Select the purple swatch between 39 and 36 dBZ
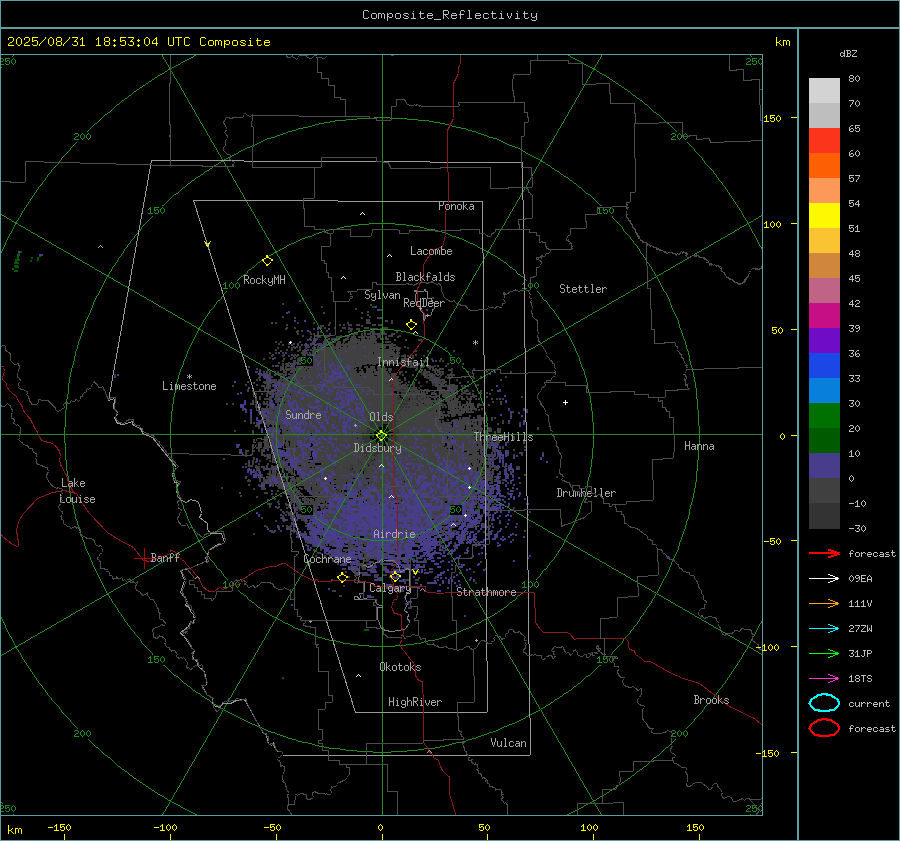 [x=824, y=340]
